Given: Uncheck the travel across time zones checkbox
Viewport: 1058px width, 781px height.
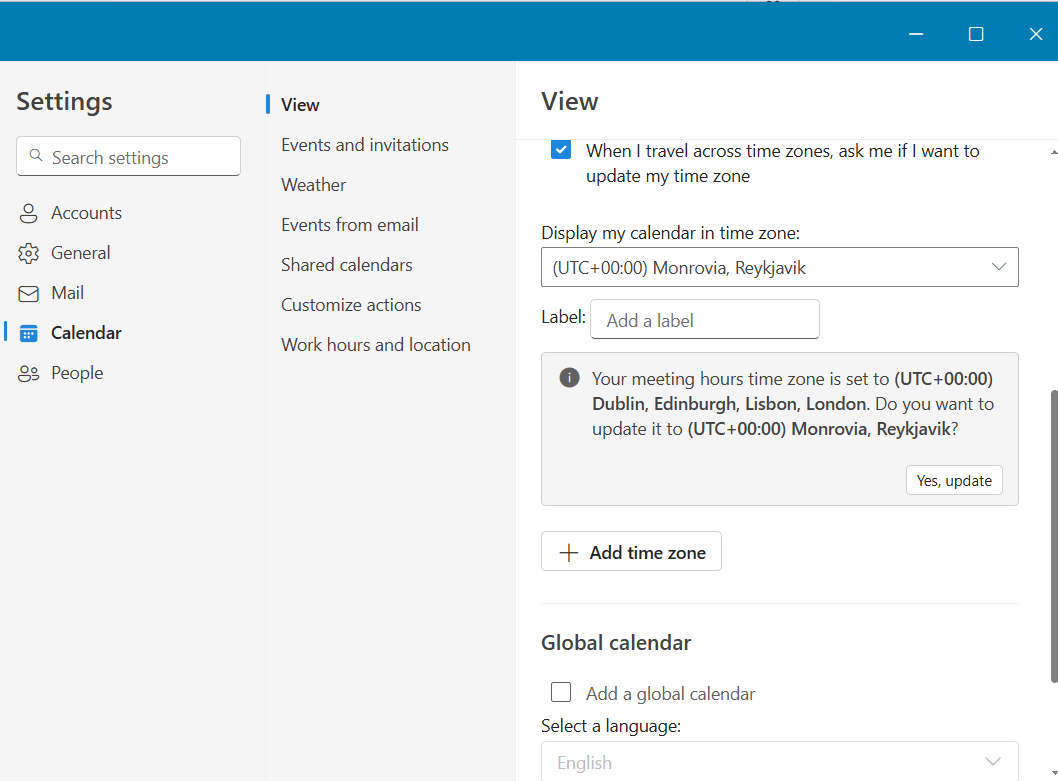Looking at the screenshot, I should 561,151.
